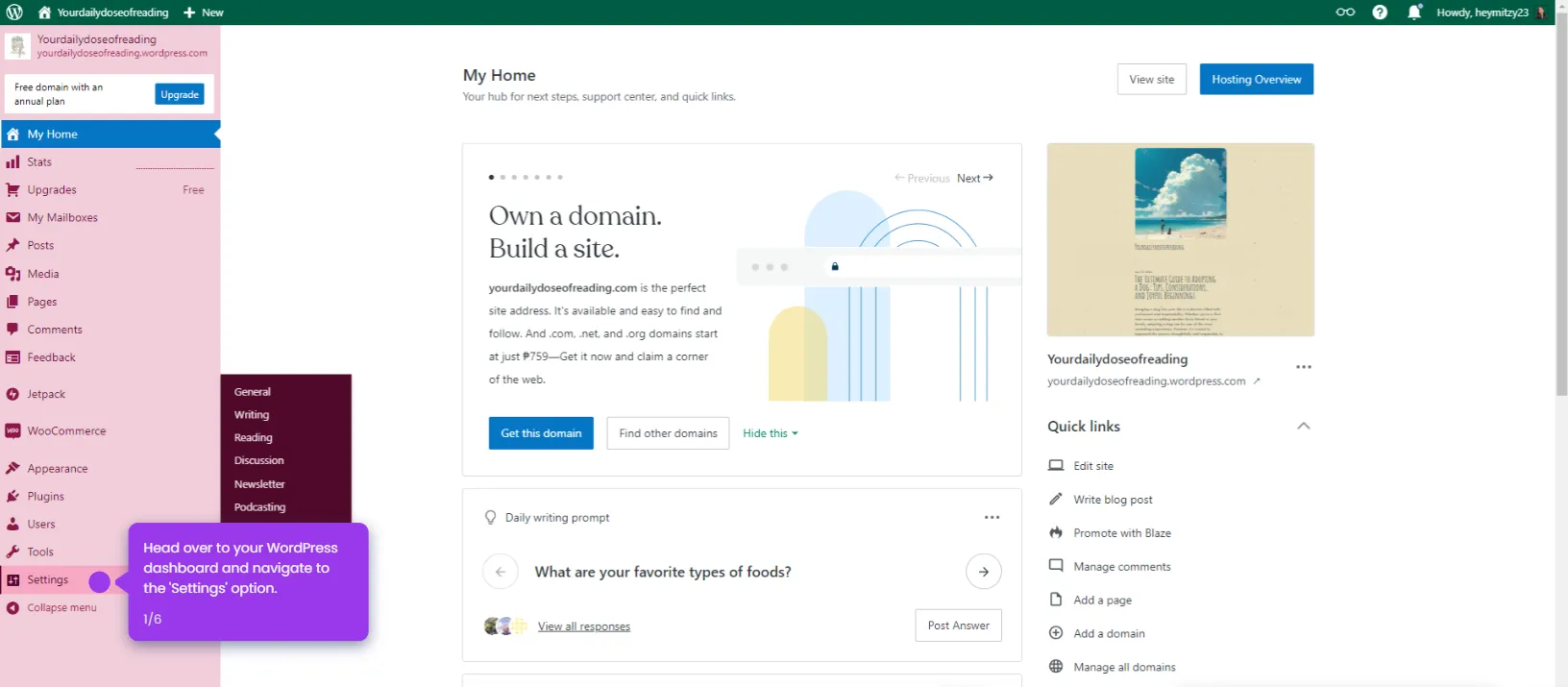The height and width of the screenshot is (687, 1568).
Task: Click the Users person icon
Action: coord(12,525)
